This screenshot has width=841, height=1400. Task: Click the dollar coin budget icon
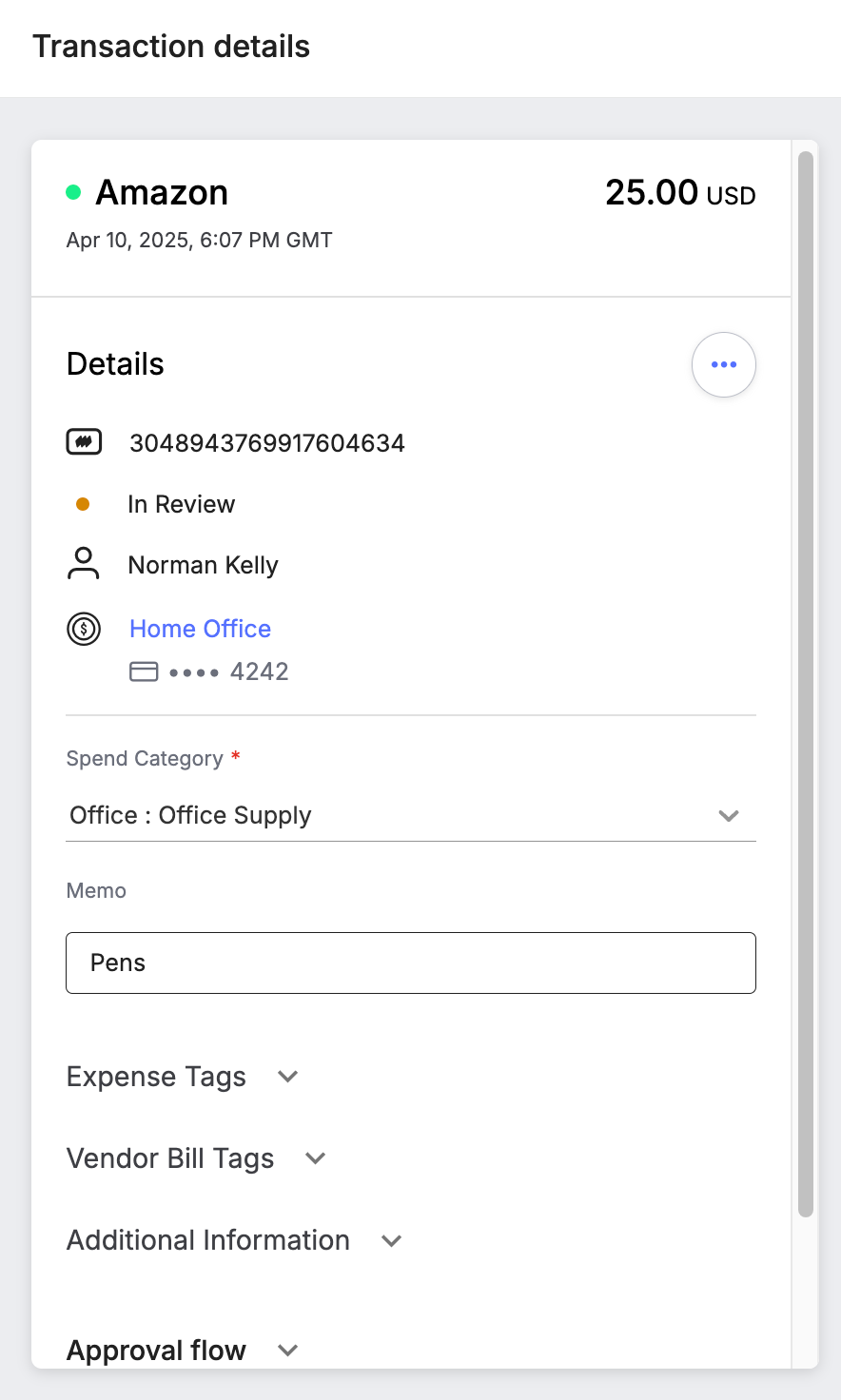[84, 629]
